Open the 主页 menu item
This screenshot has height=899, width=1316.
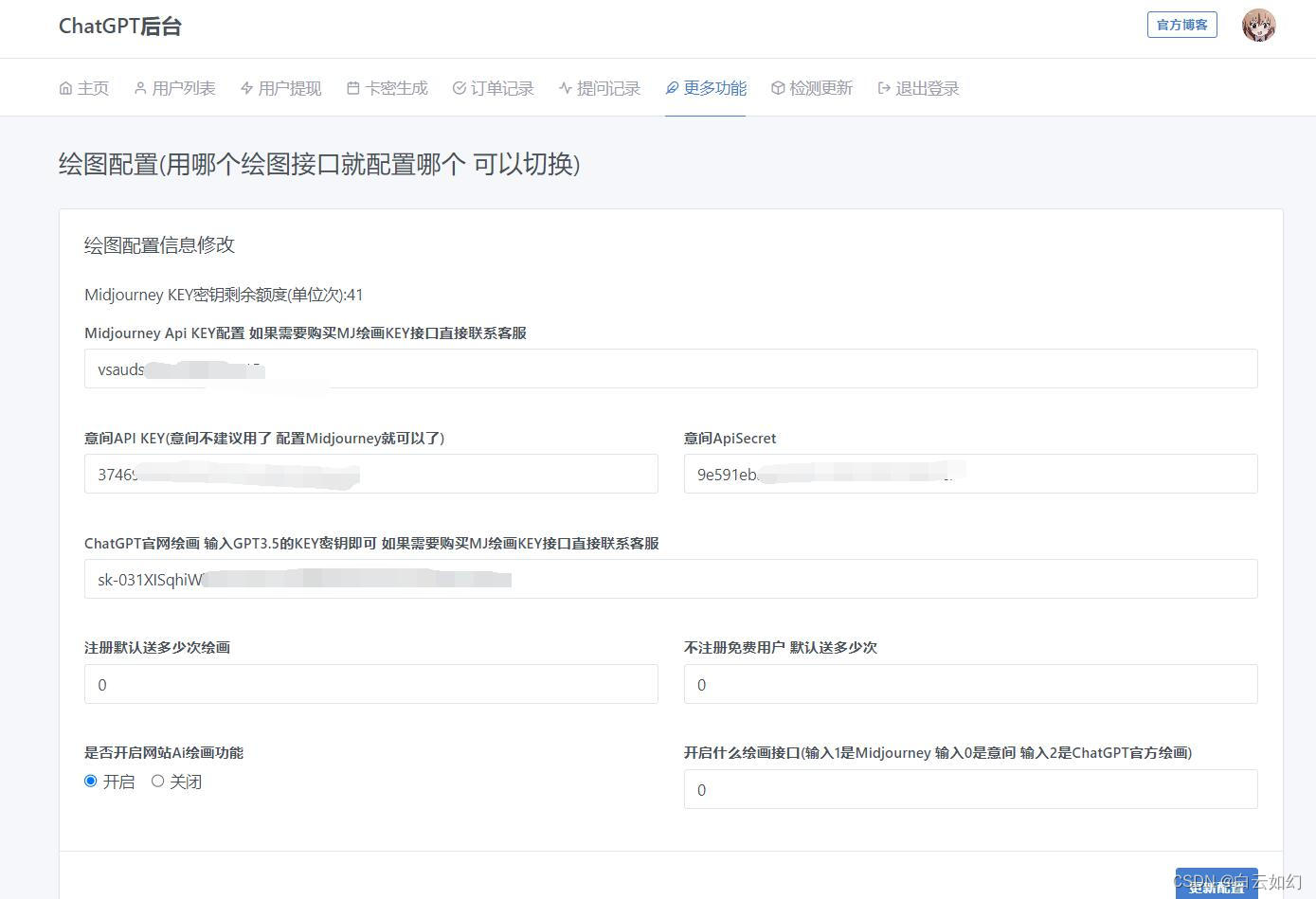pos(93,88)
